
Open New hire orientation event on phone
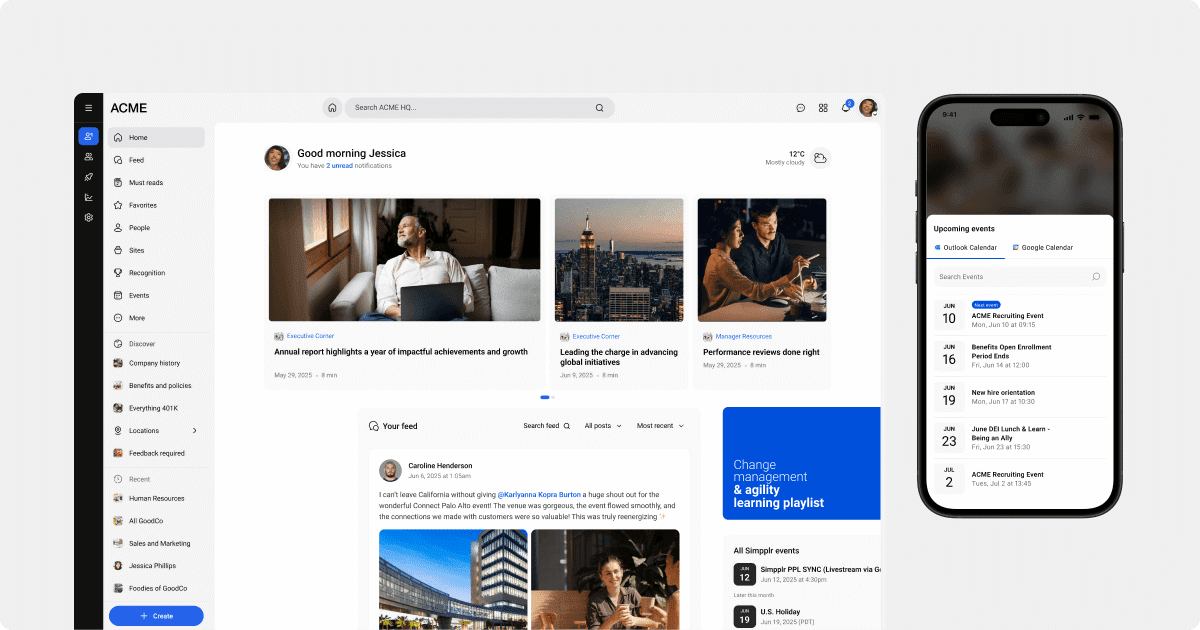1019,397
